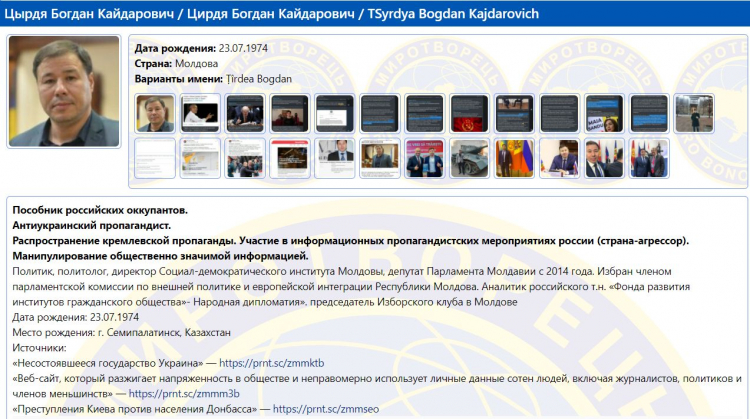The width and height of the screenshot is (750, 419).
Task: Follow the prnt.sc/zmmktb source link
Action: pyautogui.click(x=272, y=363)
